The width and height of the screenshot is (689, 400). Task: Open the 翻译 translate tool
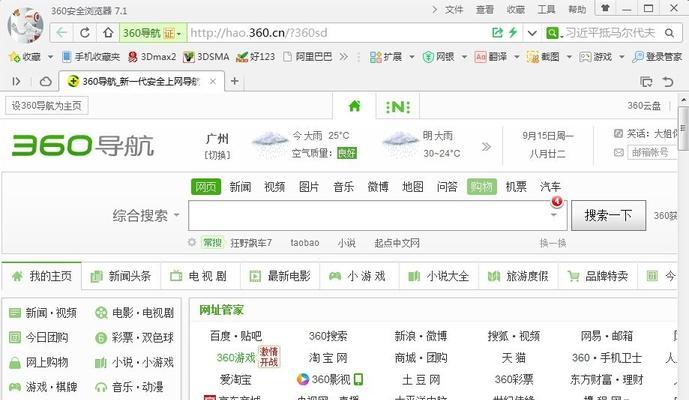coord(490,57)
